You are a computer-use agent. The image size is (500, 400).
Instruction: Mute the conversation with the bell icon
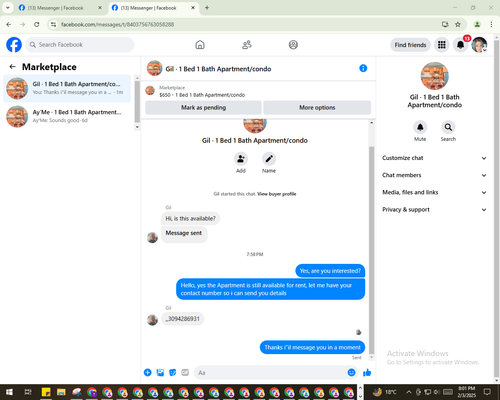(420, 127)
